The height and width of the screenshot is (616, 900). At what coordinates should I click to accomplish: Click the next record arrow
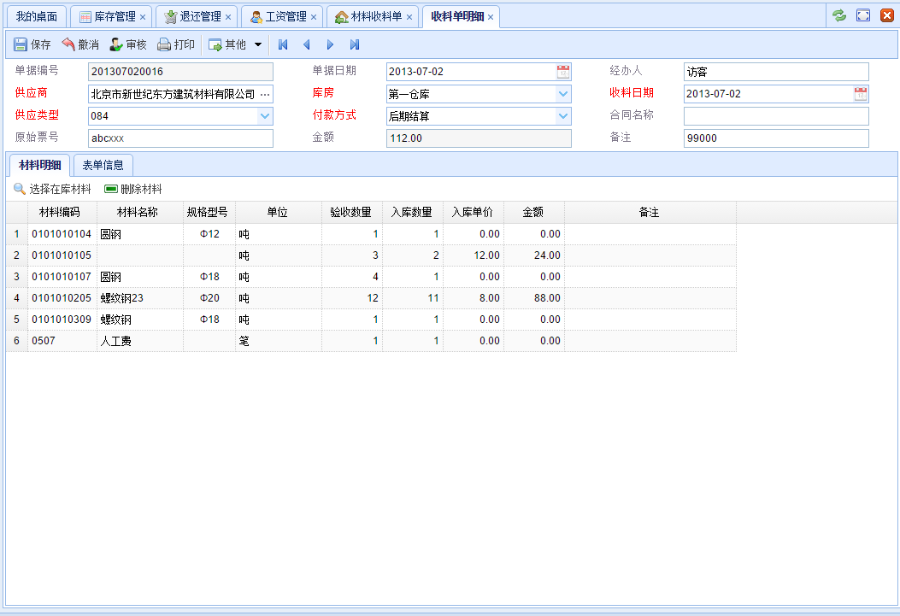point(330,44)
